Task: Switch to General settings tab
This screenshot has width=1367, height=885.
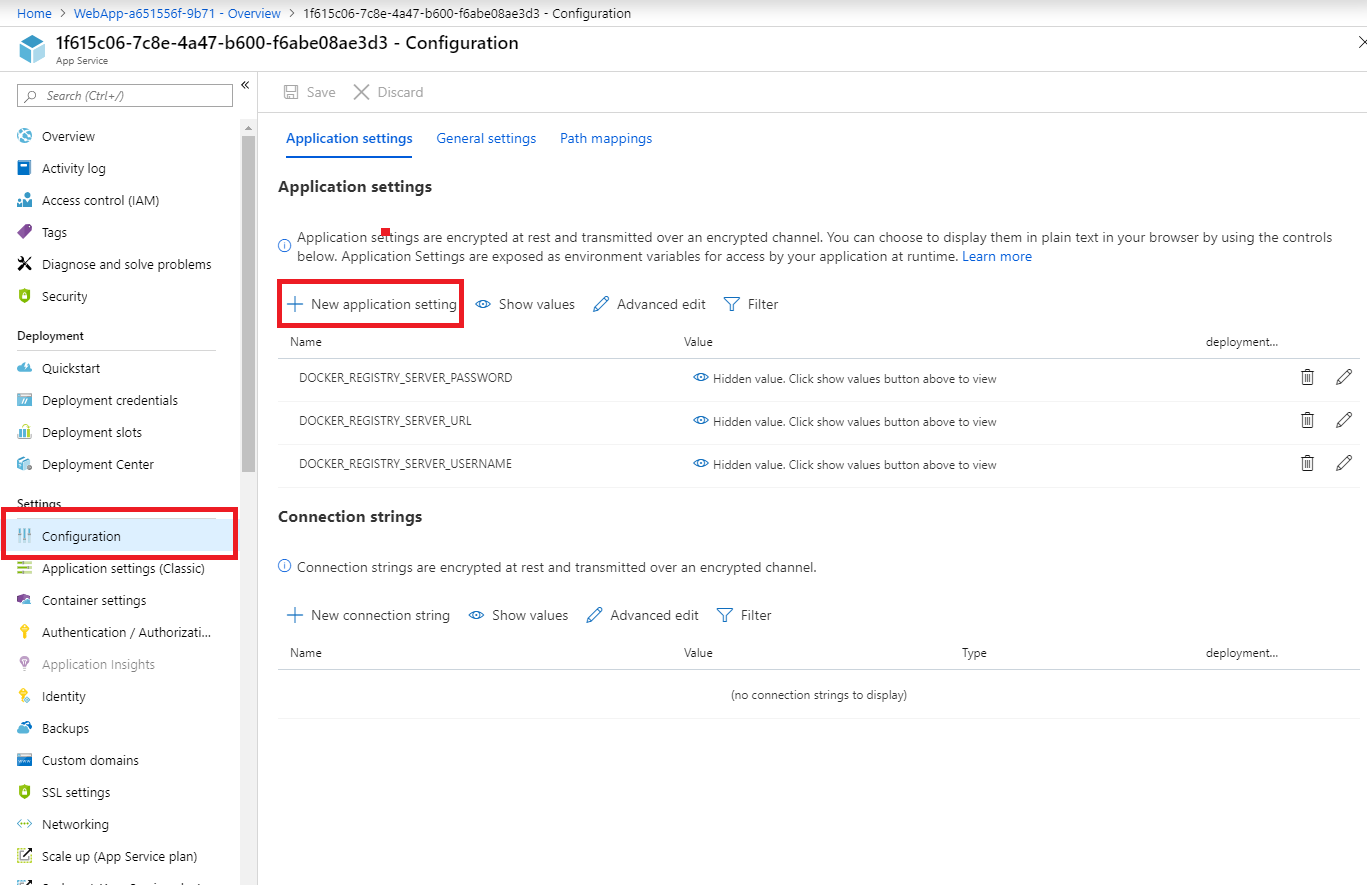Action: (x=486, y=139)
